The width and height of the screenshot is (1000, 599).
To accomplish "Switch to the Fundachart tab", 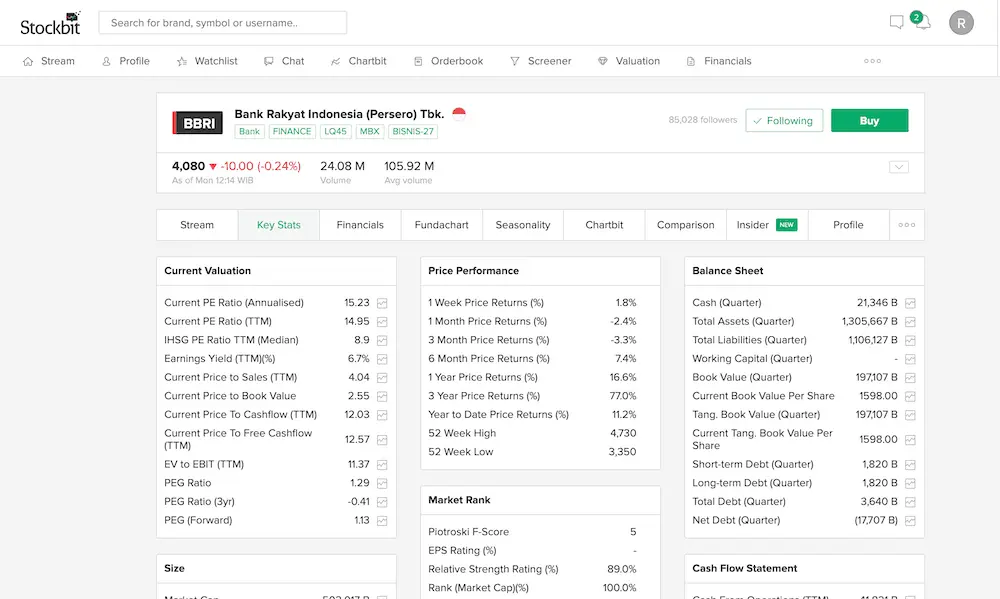I will [x=441, y=225].
